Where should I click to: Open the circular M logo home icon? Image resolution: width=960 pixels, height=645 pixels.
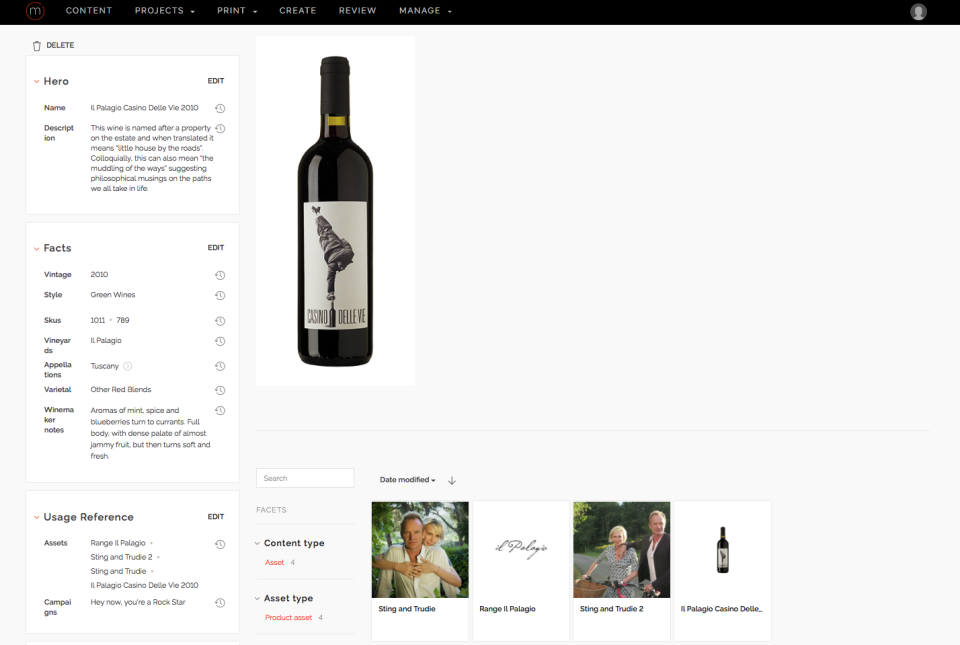click(35, 11)
